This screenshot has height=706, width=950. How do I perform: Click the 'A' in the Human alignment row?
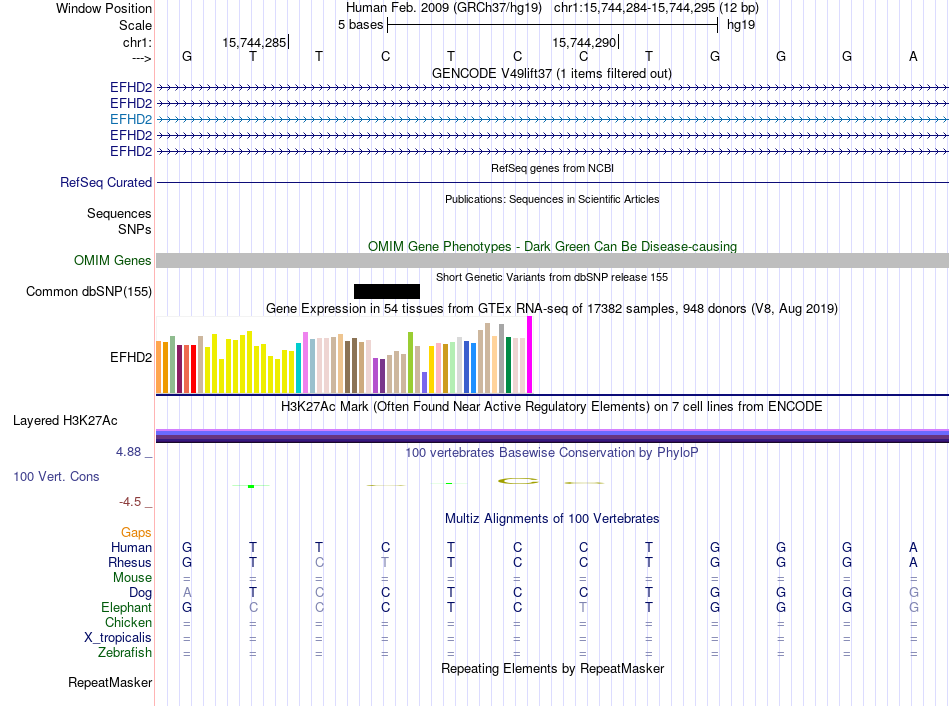[913, 547]
